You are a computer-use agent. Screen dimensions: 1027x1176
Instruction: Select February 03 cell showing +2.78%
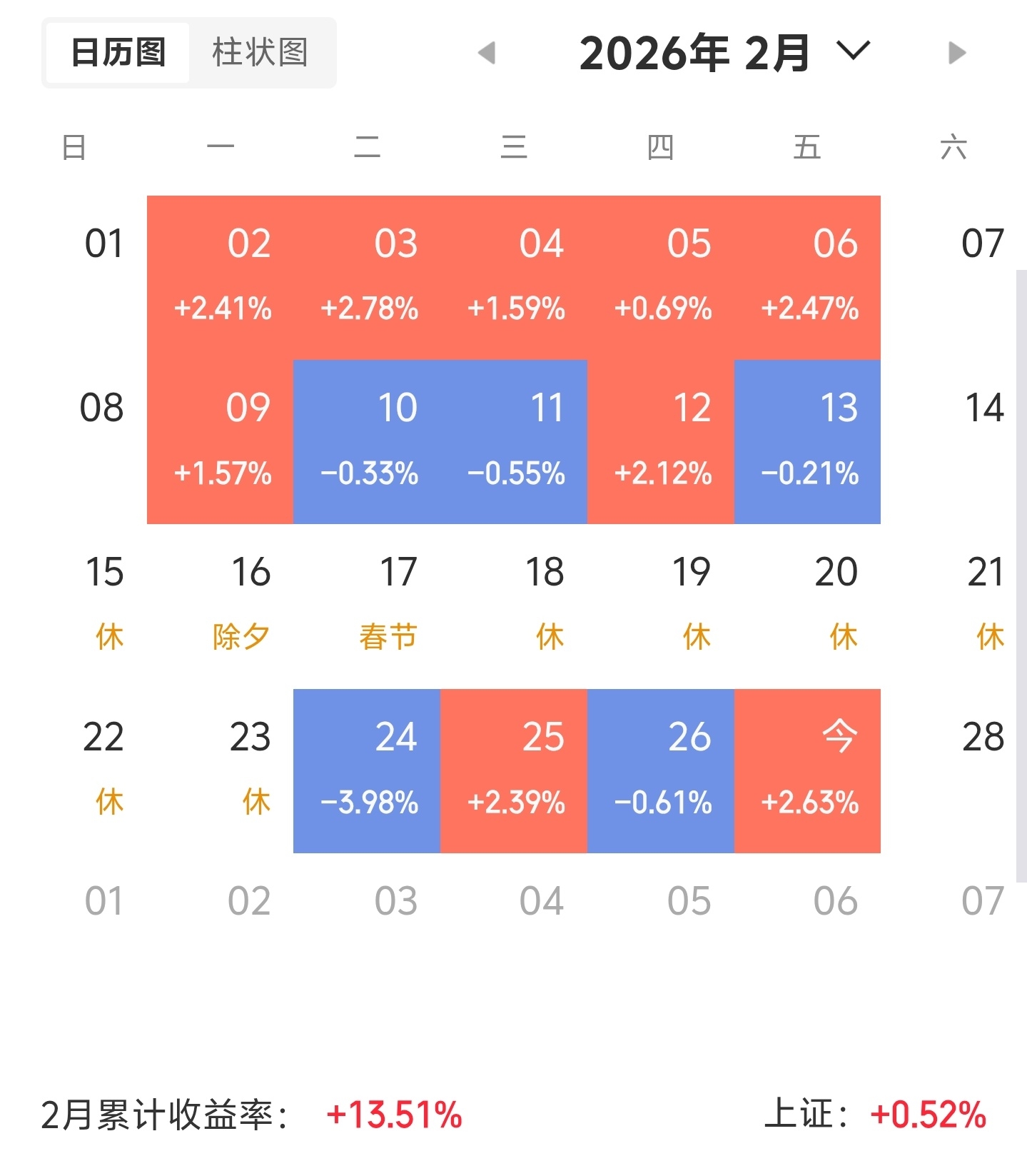[367, 277]
